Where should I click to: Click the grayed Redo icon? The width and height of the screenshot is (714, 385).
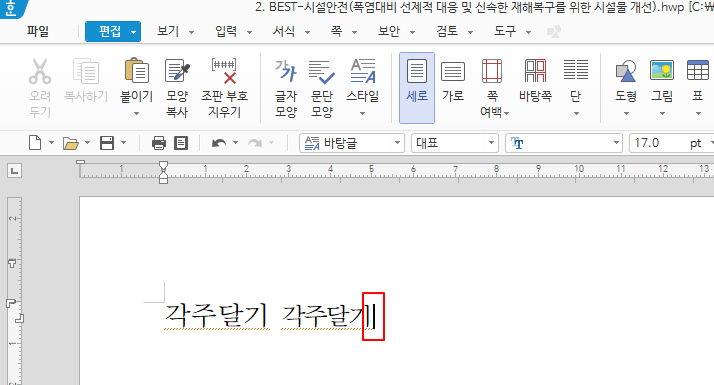pos(255,143)
